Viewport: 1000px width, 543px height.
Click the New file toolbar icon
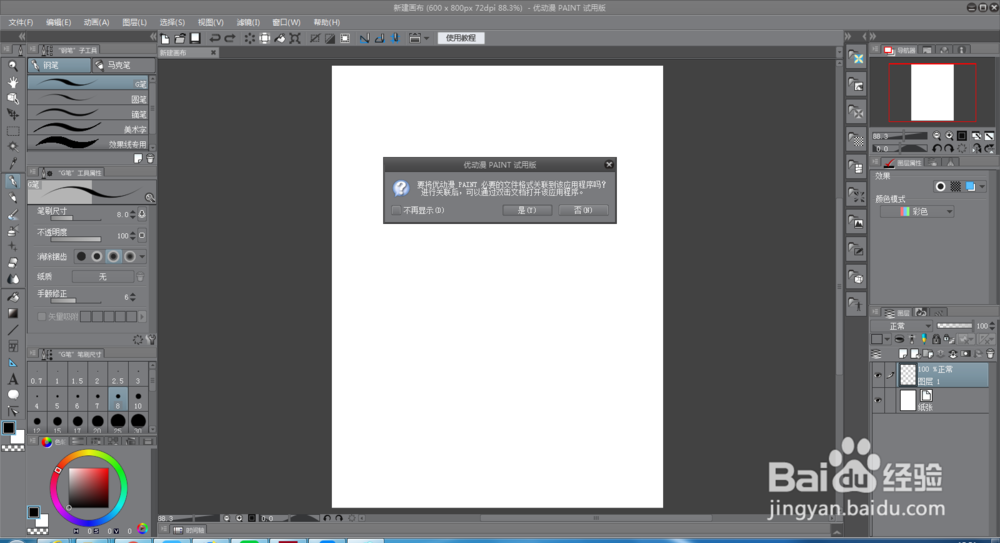165,38
